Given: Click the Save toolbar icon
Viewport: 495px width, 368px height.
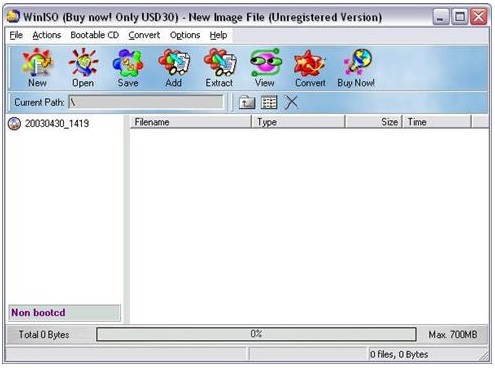Looking at the screenshot, I should [128, 68].
